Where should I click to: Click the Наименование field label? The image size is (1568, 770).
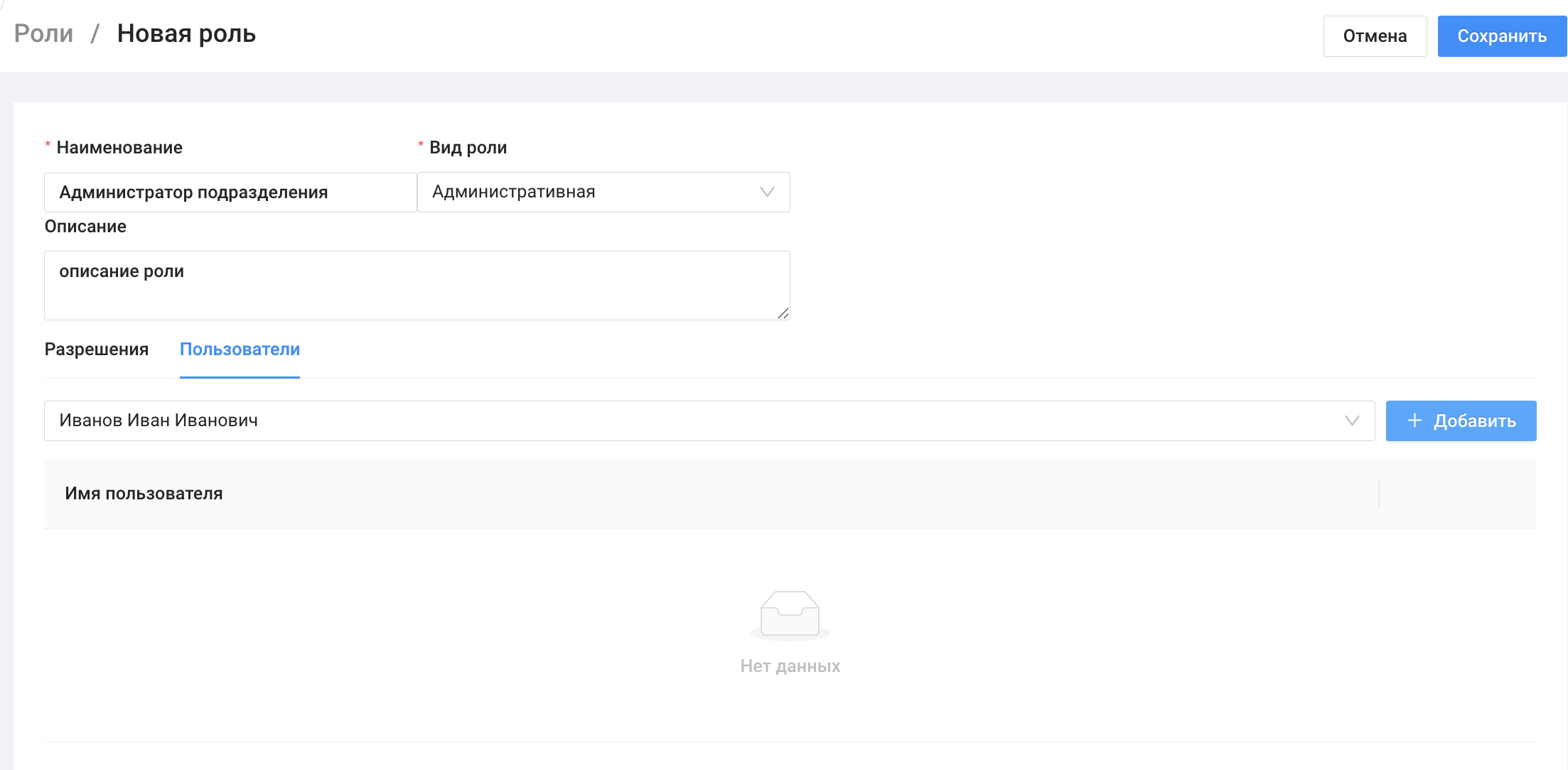click(x=119, y=148)
